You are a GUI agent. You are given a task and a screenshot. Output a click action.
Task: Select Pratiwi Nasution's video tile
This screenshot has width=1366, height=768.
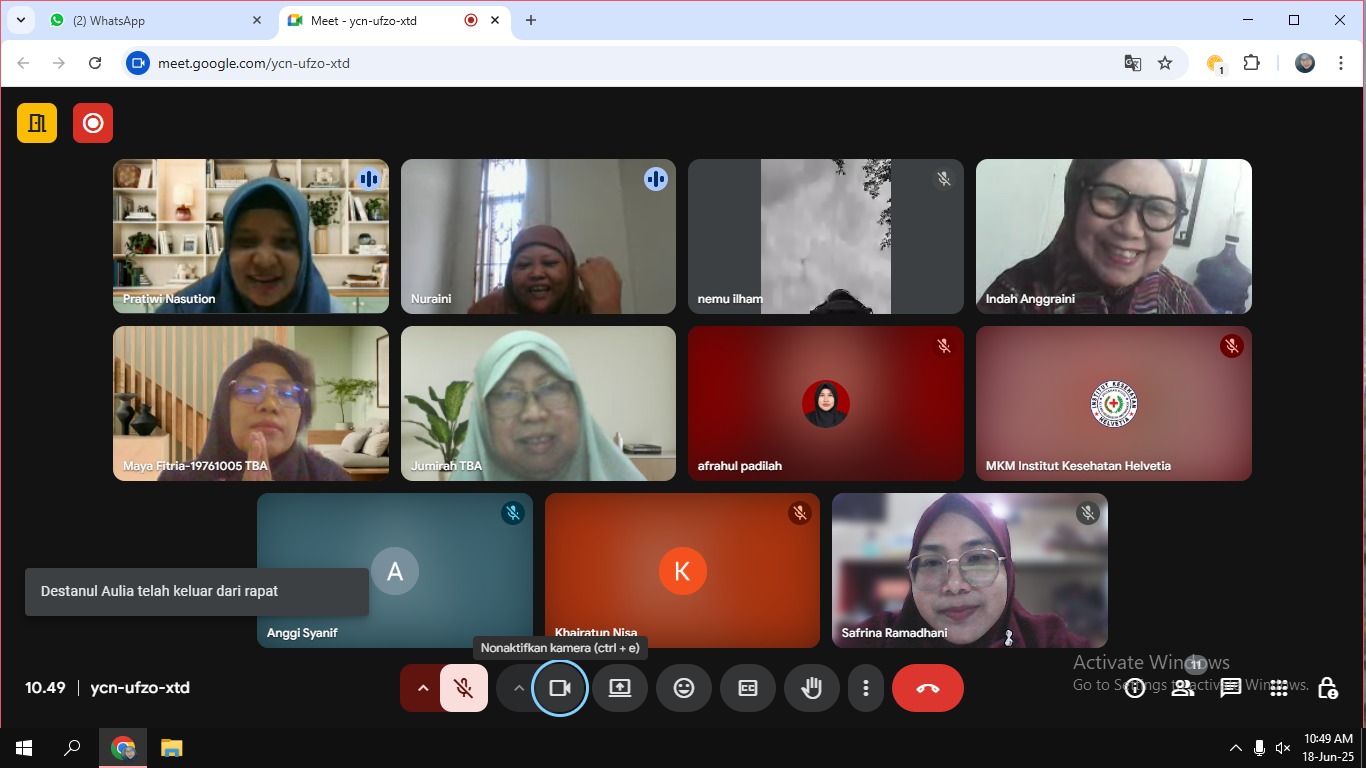[251, 236]
